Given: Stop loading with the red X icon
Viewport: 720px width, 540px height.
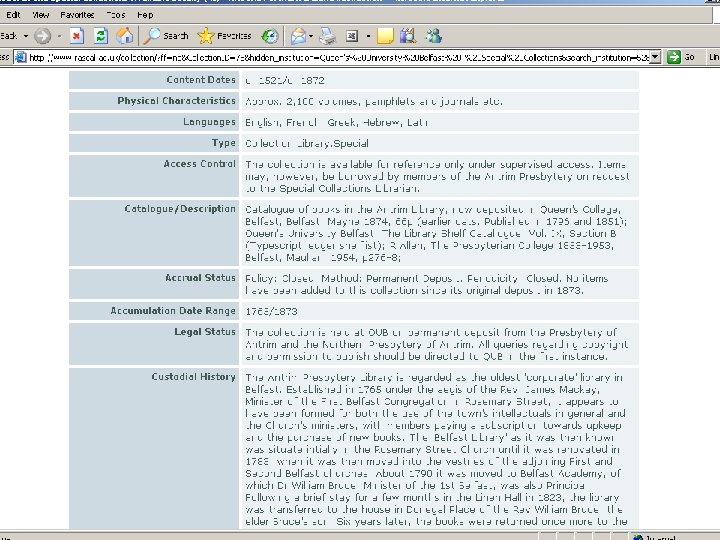Looking at the screenshot, I should (x=77, y=35).
